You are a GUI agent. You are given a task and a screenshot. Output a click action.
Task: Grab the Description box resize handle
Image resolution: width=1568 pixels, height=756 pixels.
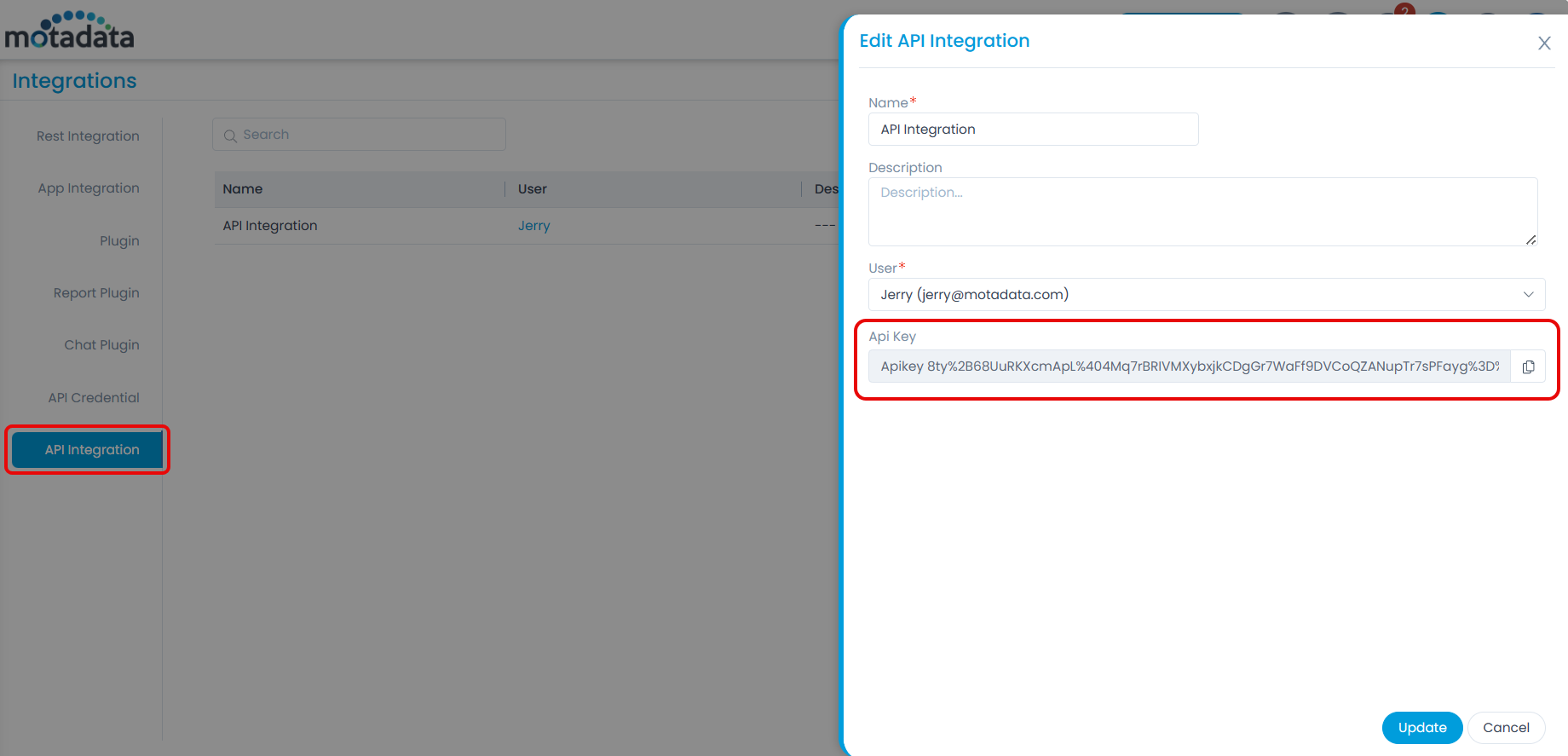click(x=1531, y=239)
